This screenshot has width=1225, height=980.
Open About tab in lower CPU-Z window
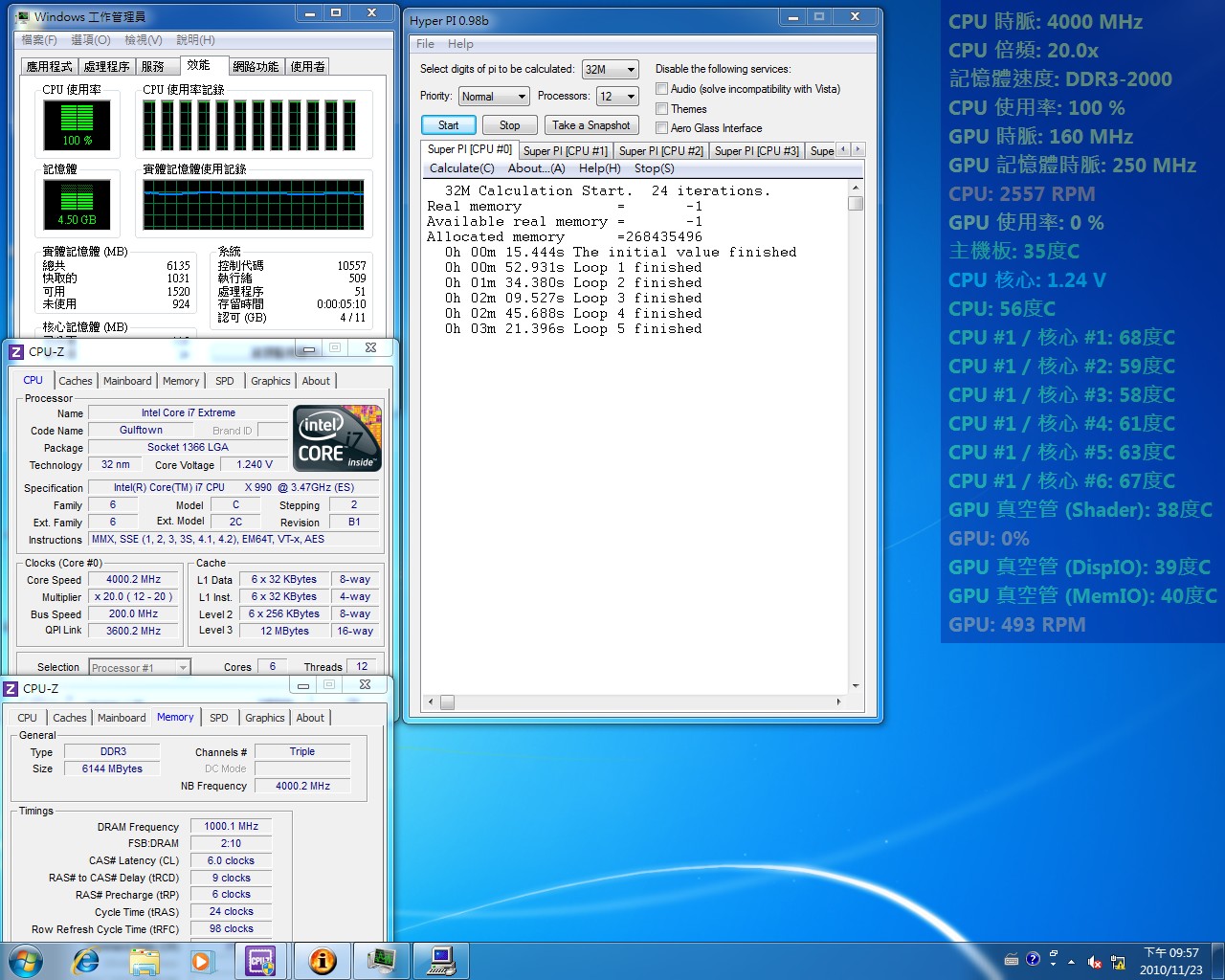[310, 718]
